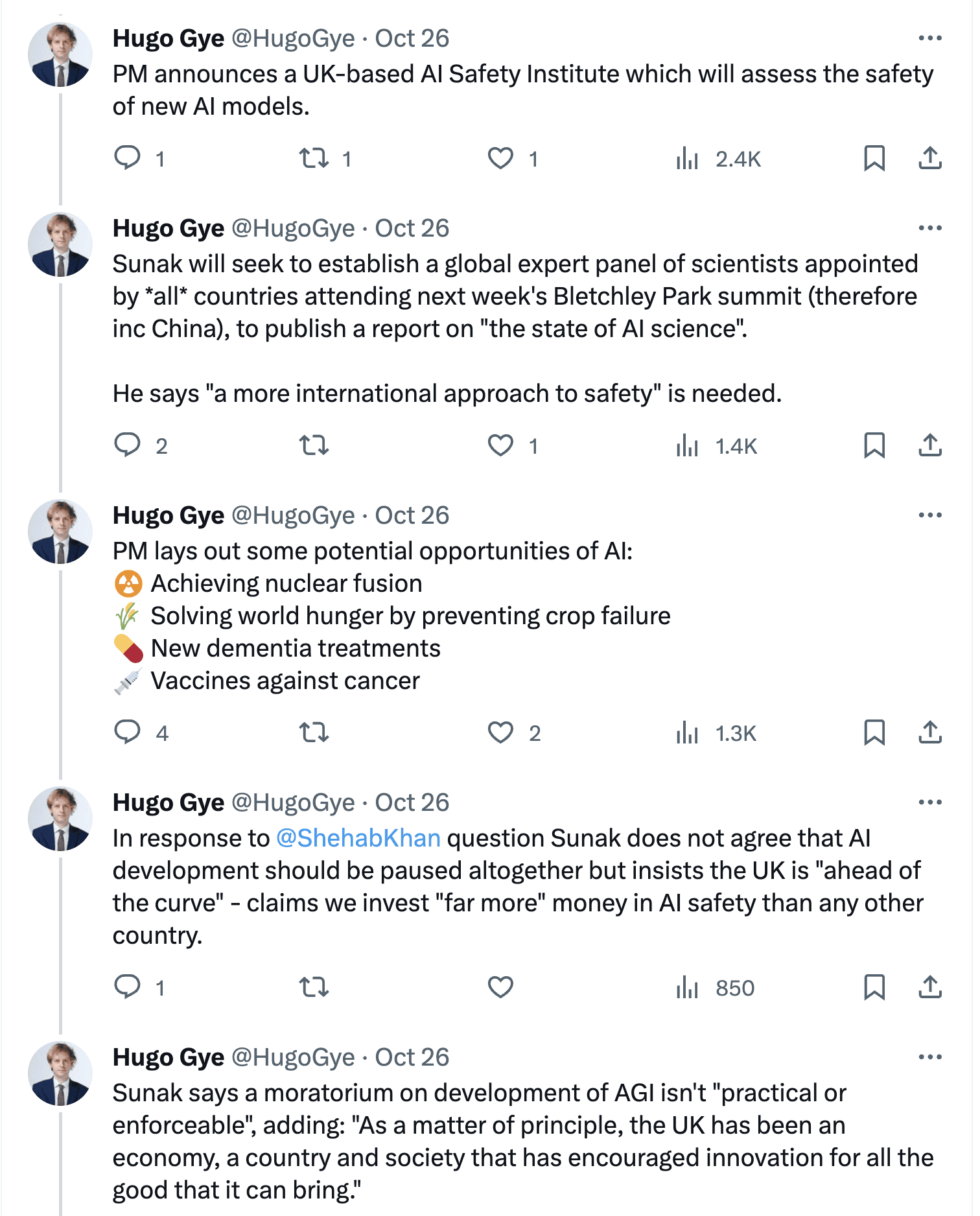Open more options on the AI opportunities tweet
Screen dimensions: 980x1216
(x=930, y=515)
